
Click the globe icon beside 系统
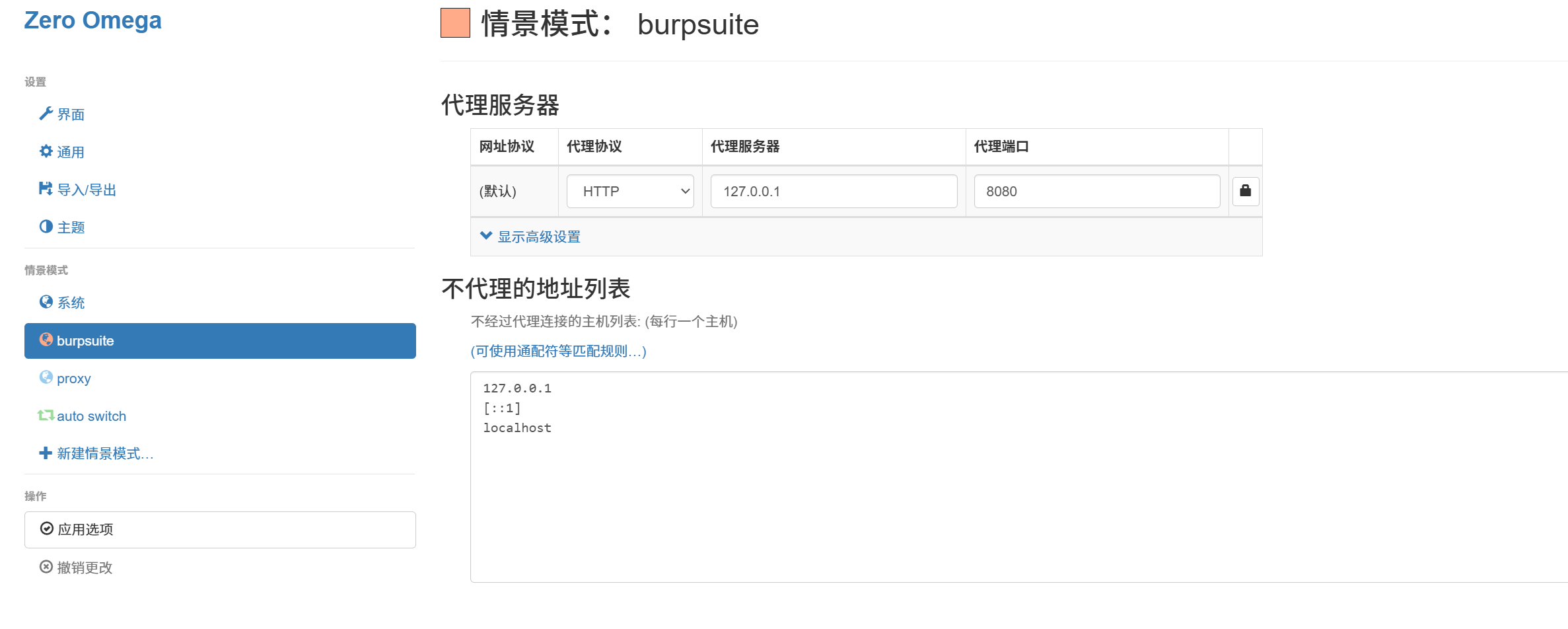46,302
